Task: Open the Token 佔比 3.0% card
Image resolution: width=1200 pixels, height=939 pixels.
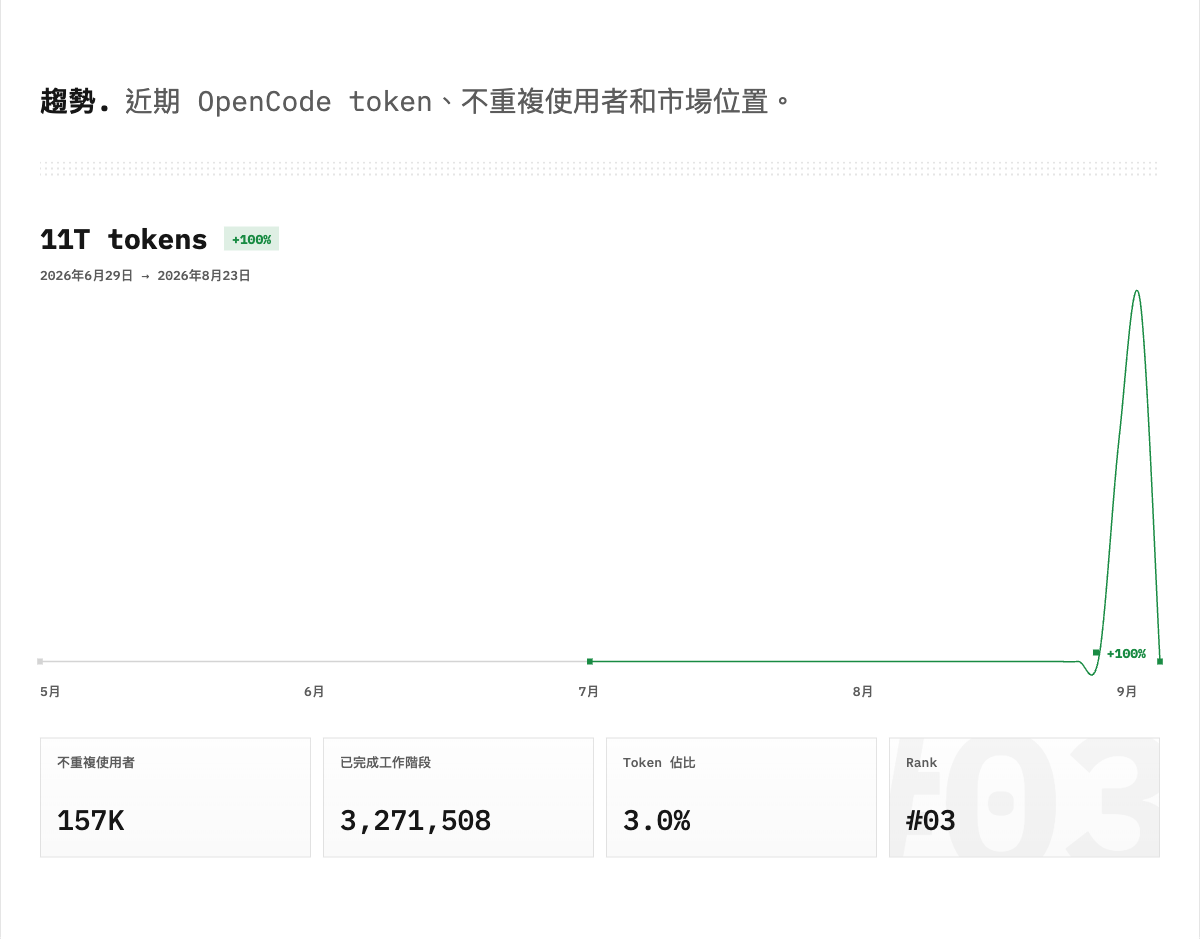Action: [741, 797]
